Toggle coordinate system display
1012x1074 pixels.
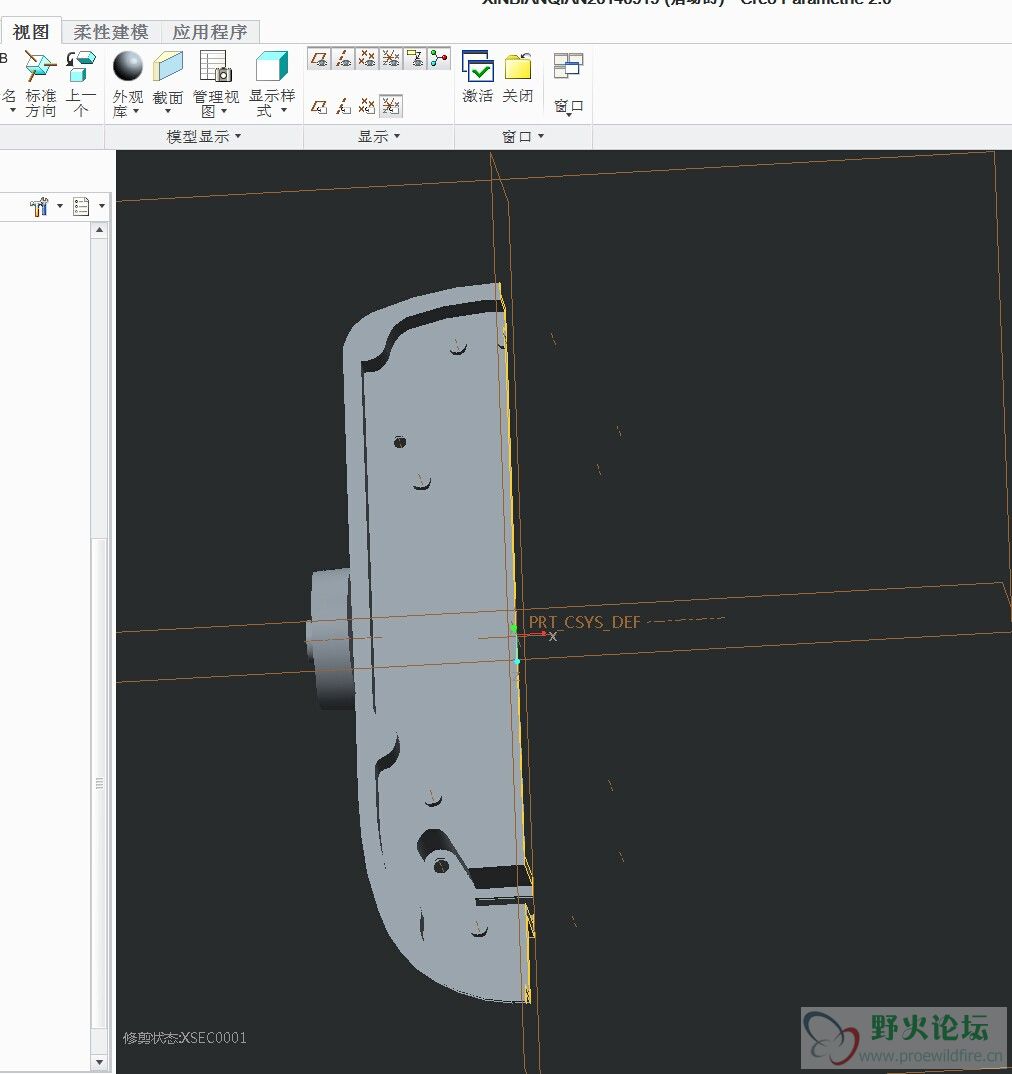(391, 59)
